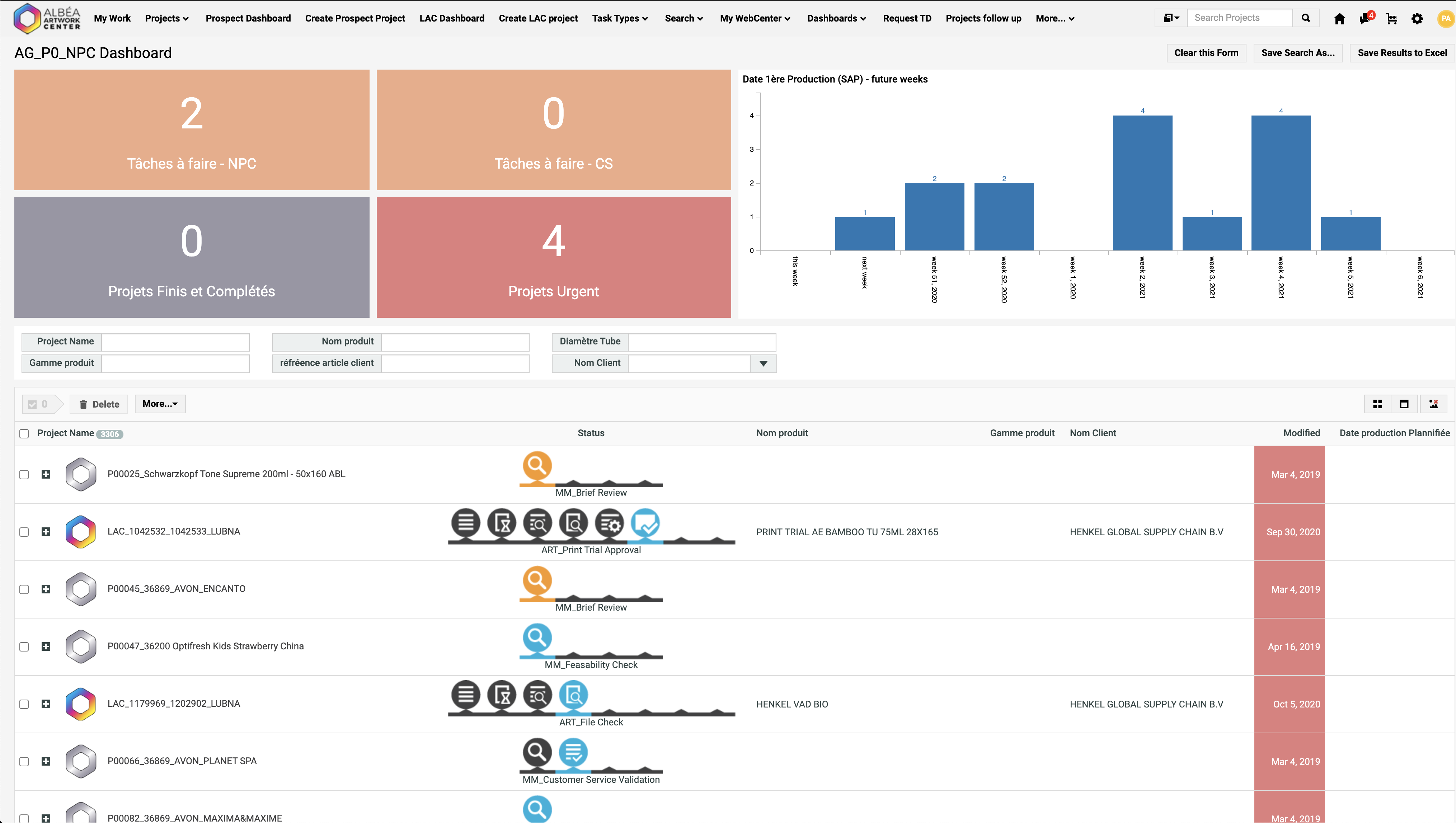Image resolution: width=1456 pixels, height=823 pixels.
Task: Open the shopping cart icon
Action: click(x=1391, y=19)
